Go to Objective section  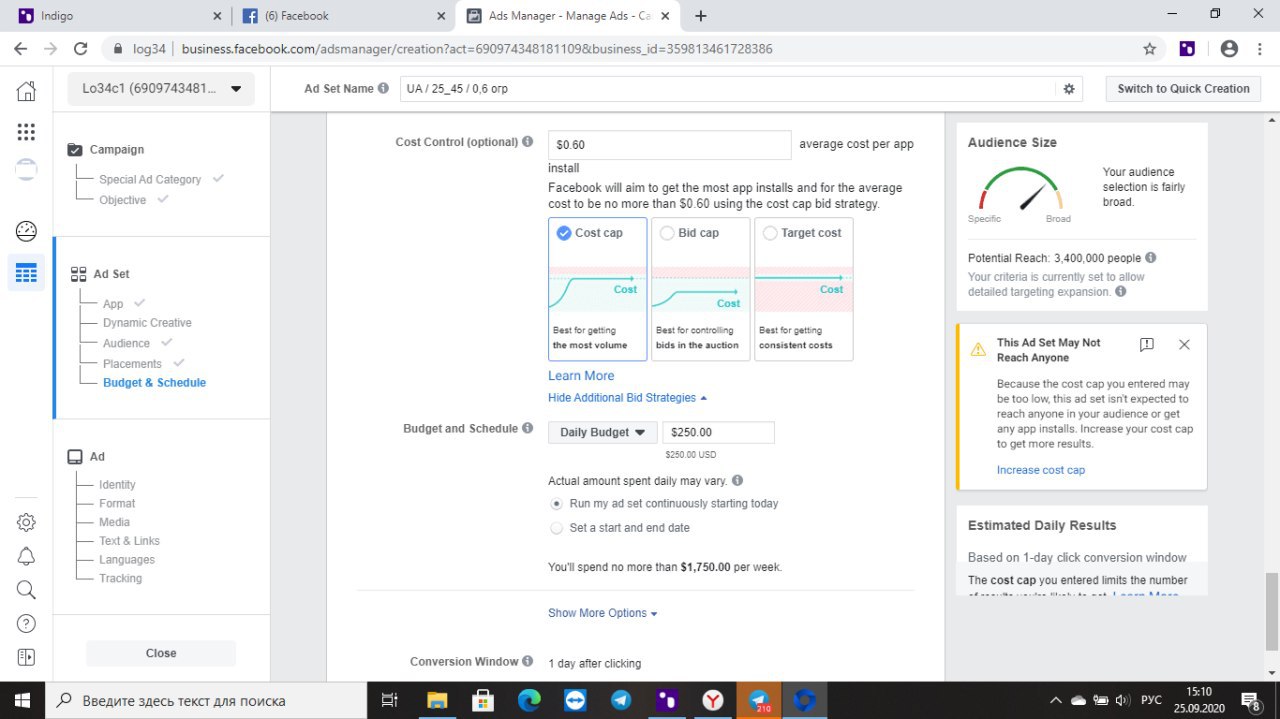pos(122,200)
